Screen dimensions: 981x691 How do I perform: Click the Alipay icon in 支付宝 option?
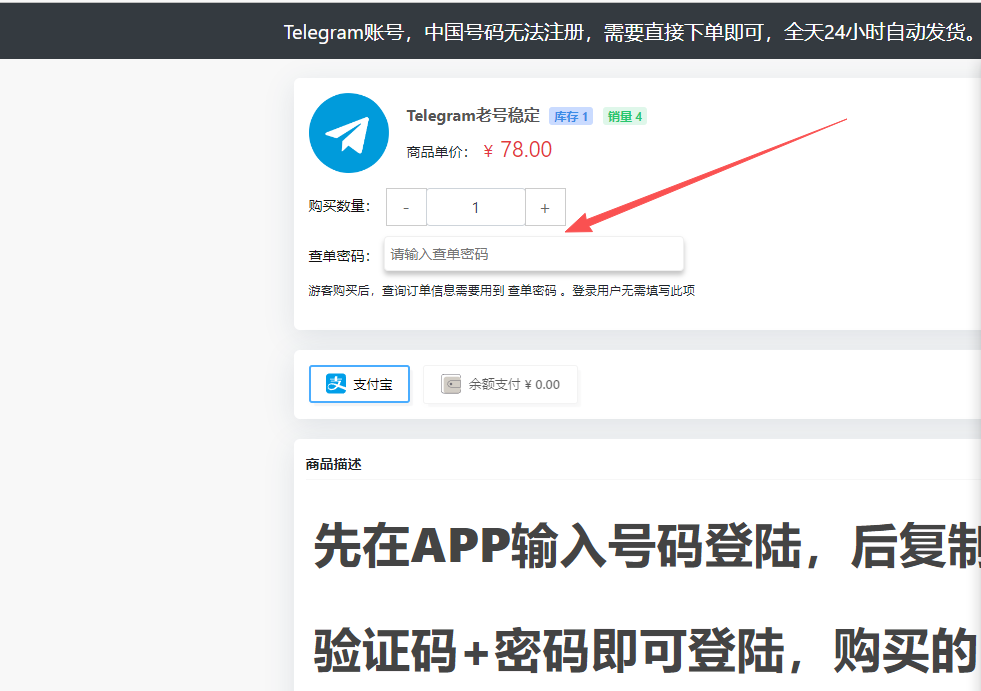[336, 384]
